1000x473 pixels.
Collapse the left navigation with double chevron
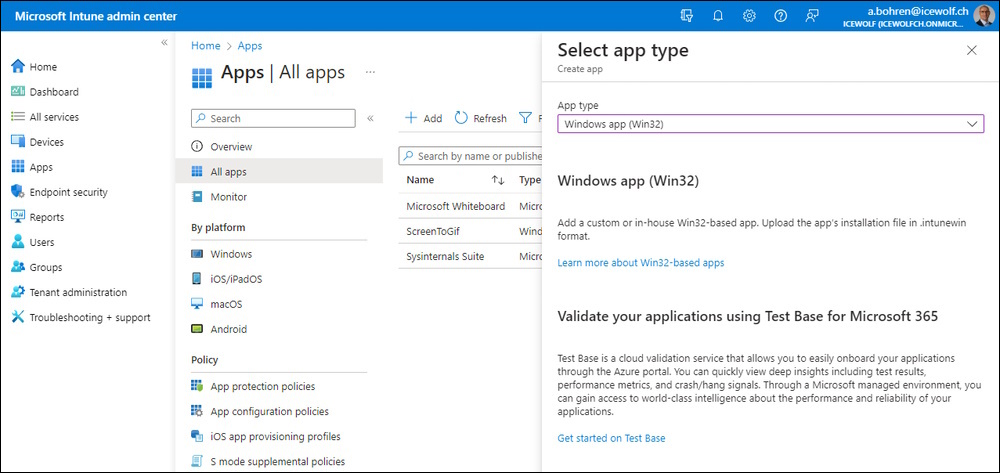[x=164, y=42]
